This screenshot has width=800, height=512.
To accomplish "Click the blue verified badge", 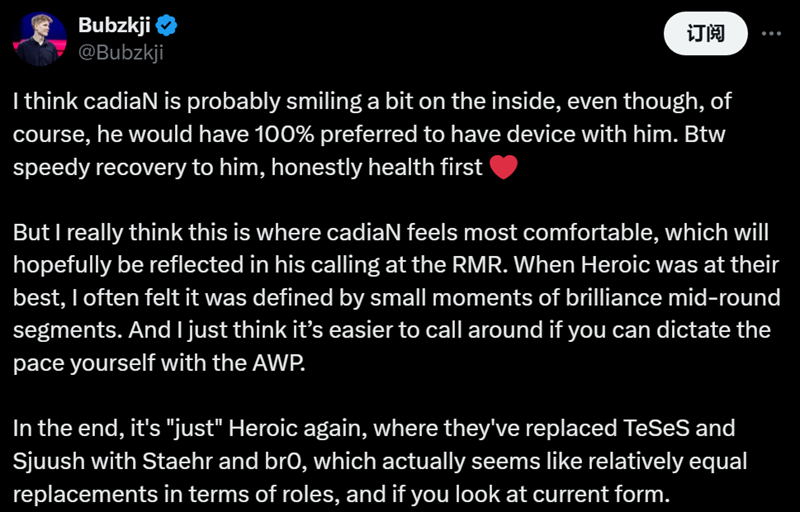I will point(166,25).
